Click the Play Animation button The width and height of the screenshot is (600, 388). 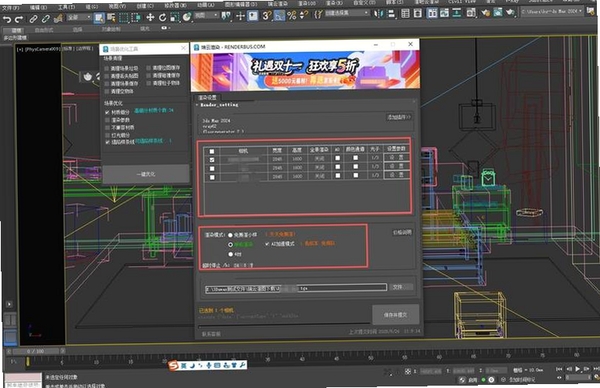pos(578,369)
